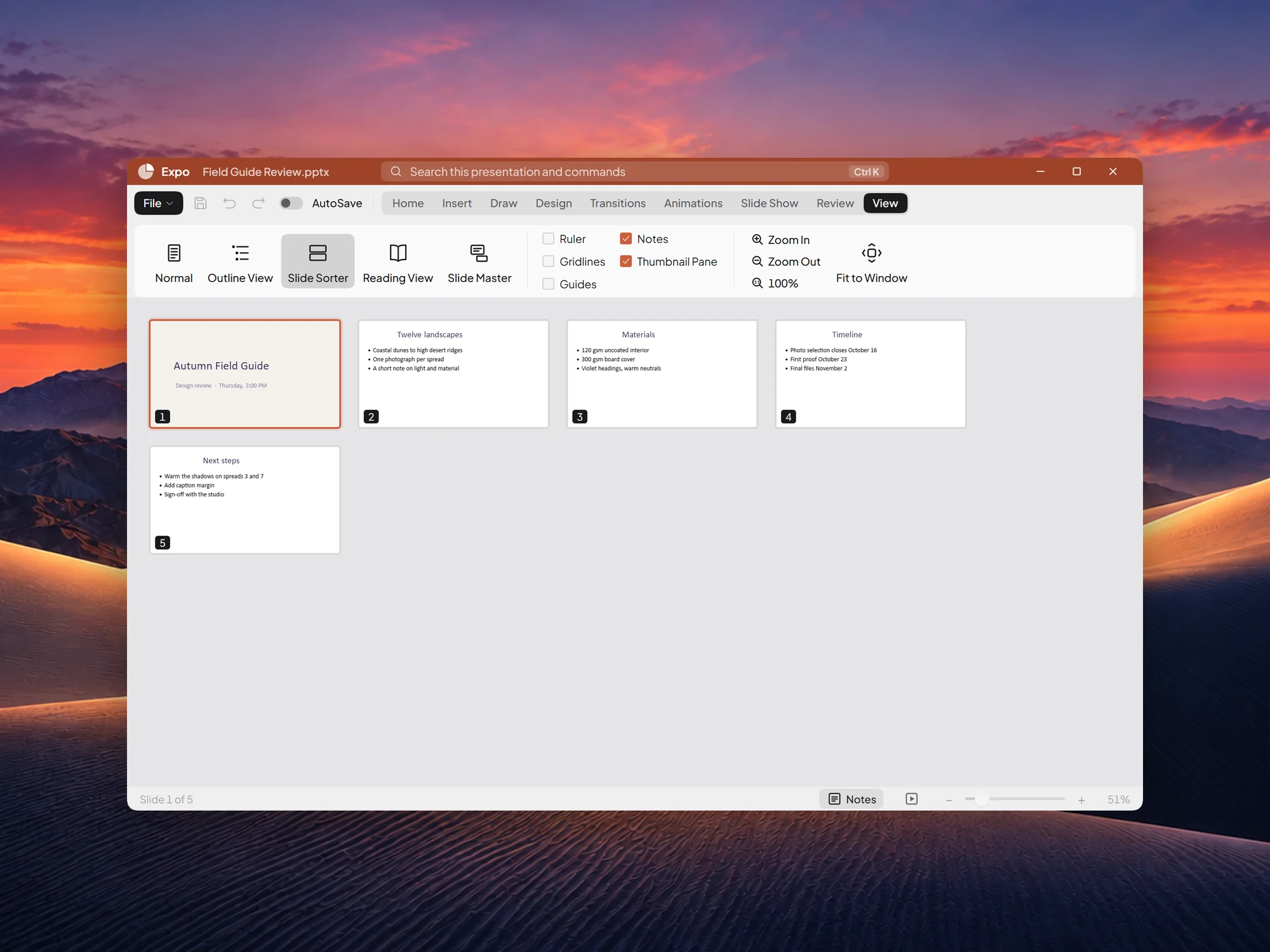Open Slide Master view
1270x952 pixels.
479,261
